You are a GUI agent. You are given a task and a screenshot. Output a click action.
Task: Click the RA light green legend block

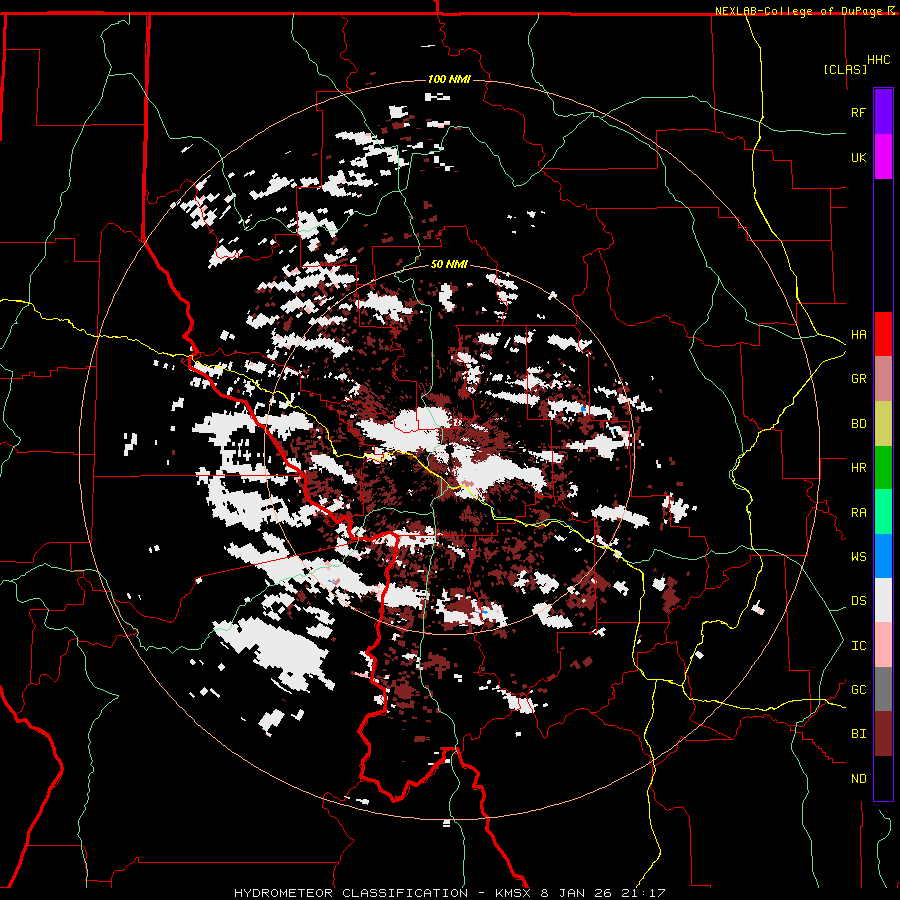[883, 512]
